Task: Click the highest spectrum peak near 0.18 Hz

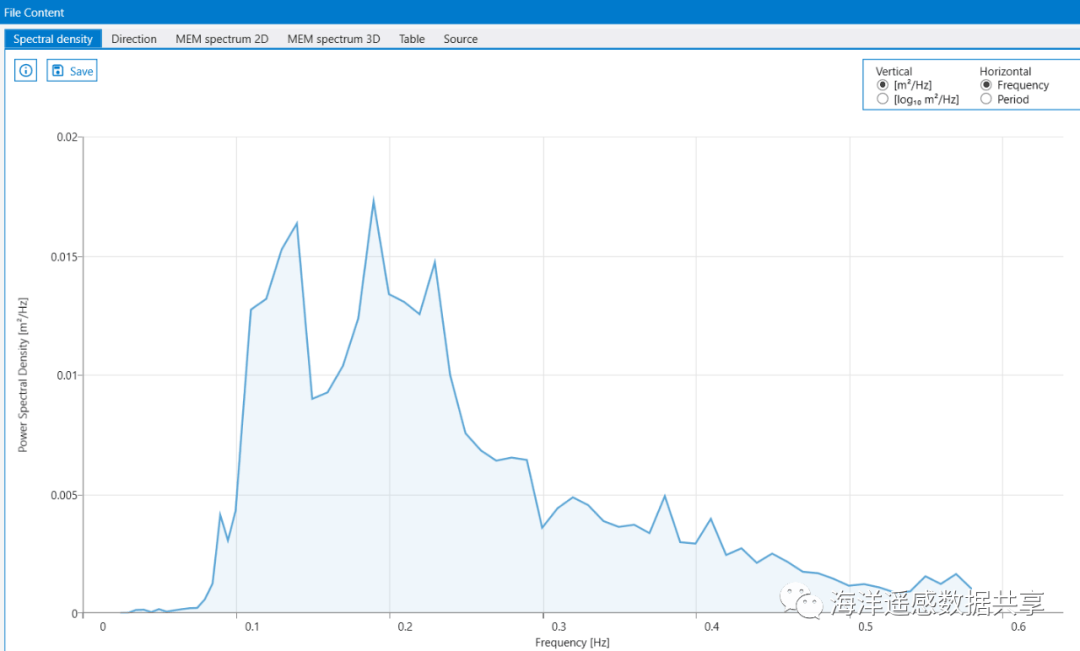Action: (373, 200)
